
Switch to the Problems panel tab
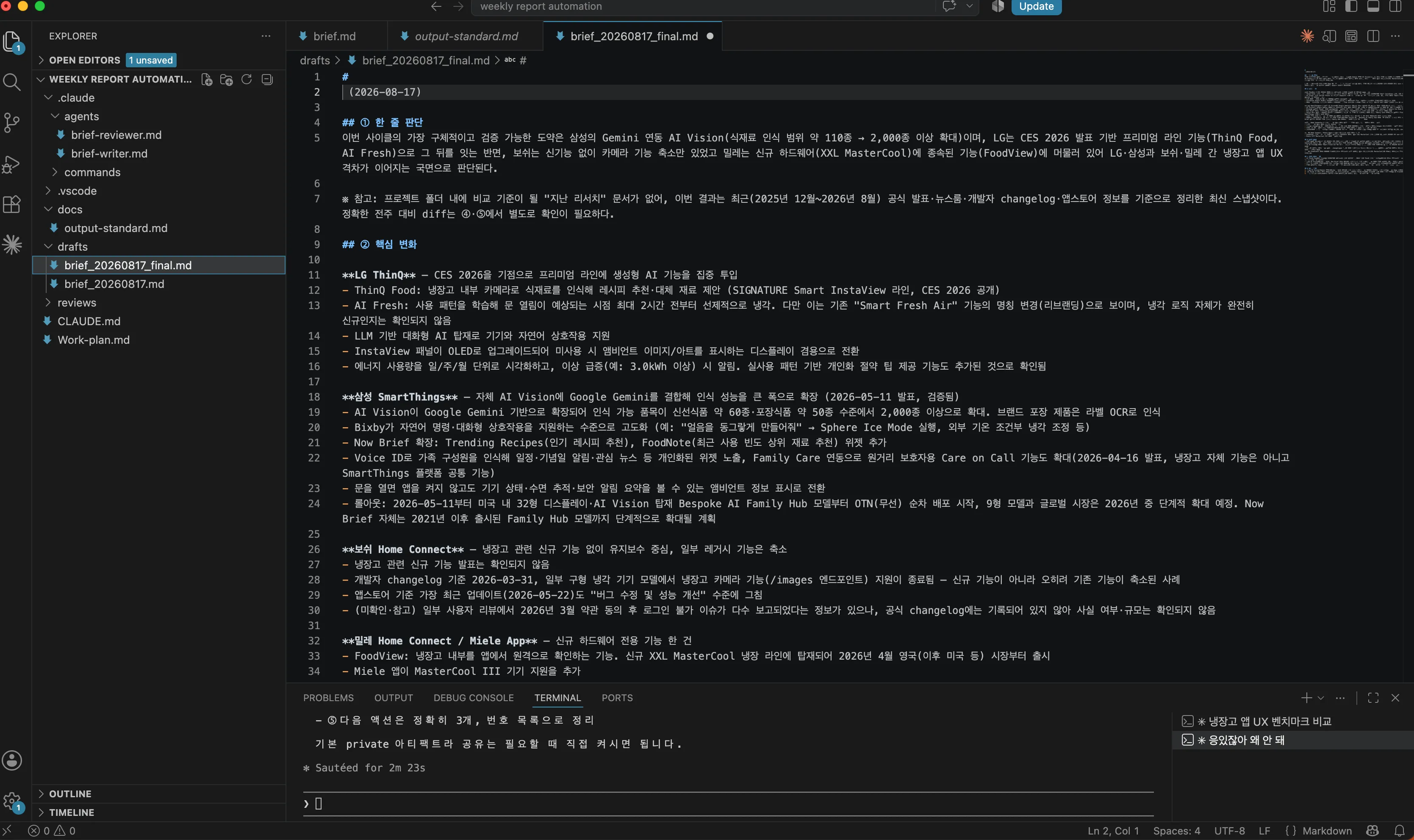pos(328,698)
